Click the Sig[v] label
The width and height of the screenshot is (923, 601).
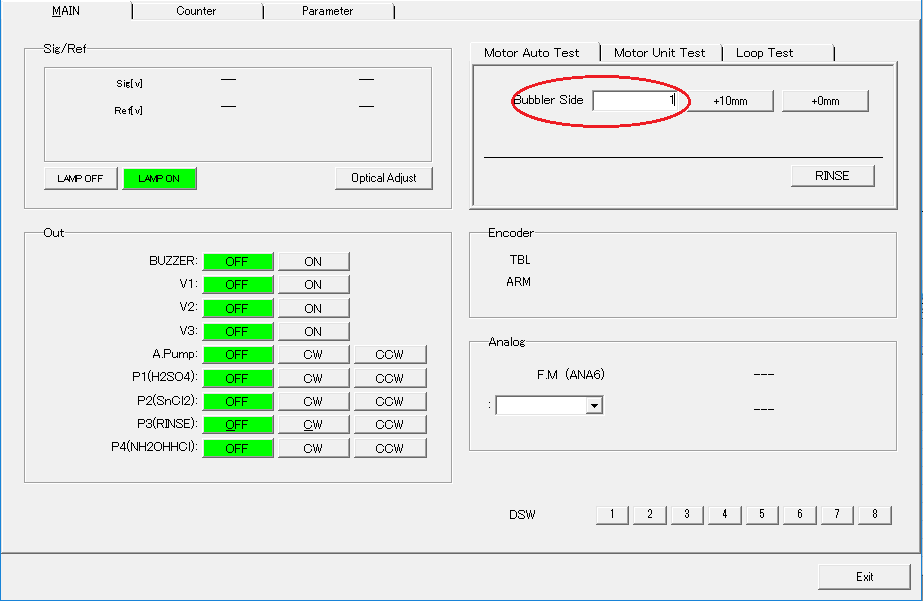(129, 84)
